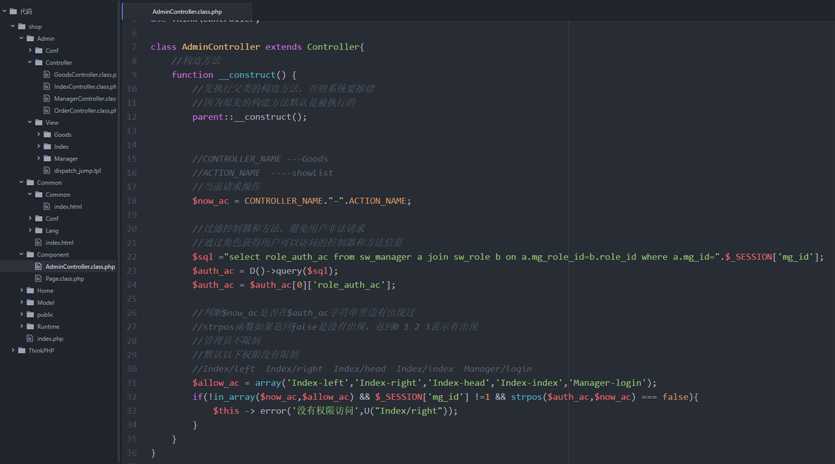Viewport: 835px width, 464px height.
Task: Open Page.class.php in the sidebar
Action: tap(64, 278)
